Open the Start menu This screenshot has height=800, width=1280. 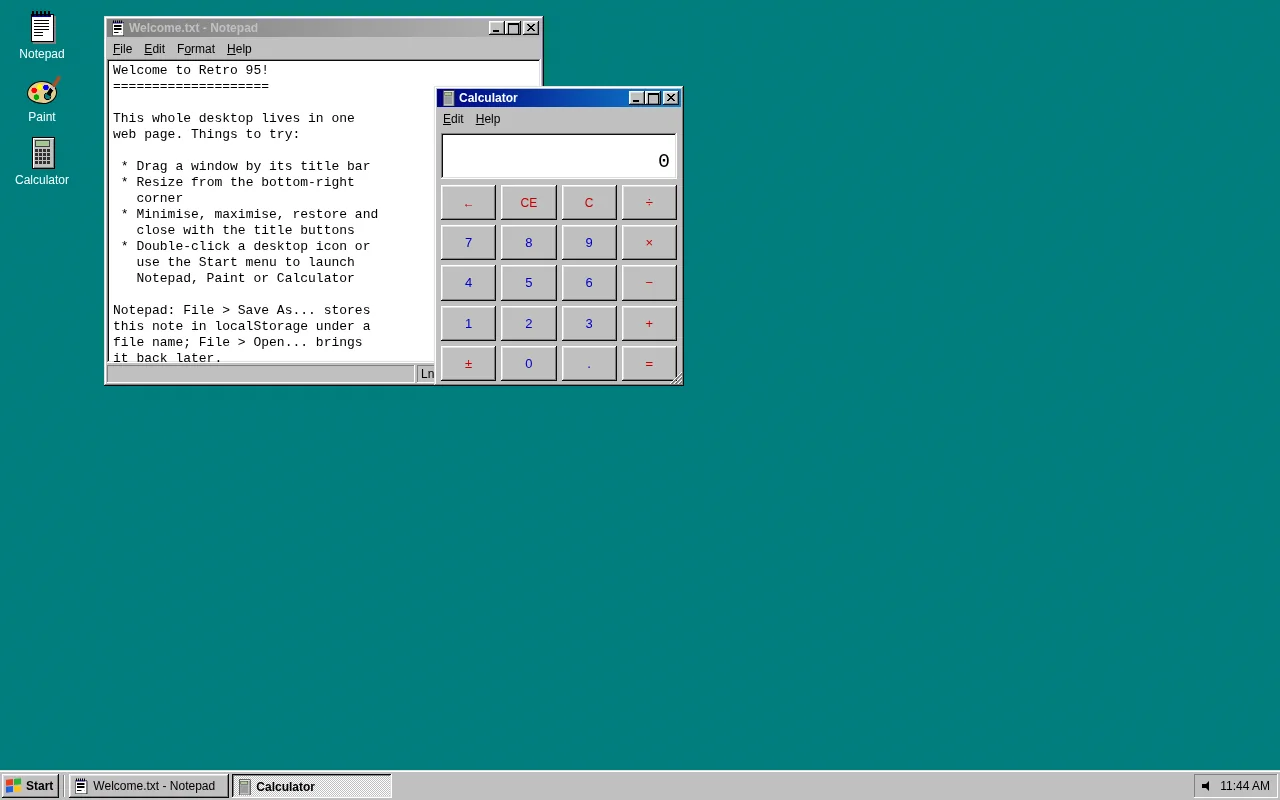coord(30,786)
